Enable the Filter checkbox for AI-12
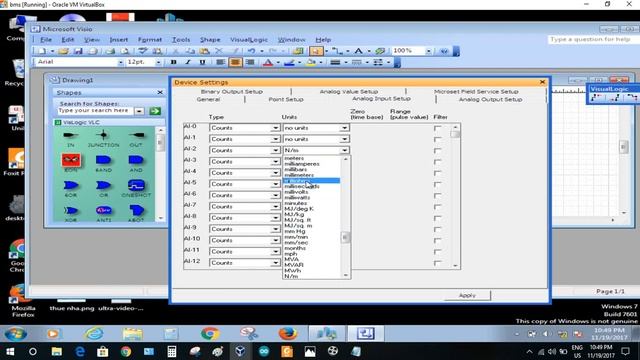 coord(437,263)
